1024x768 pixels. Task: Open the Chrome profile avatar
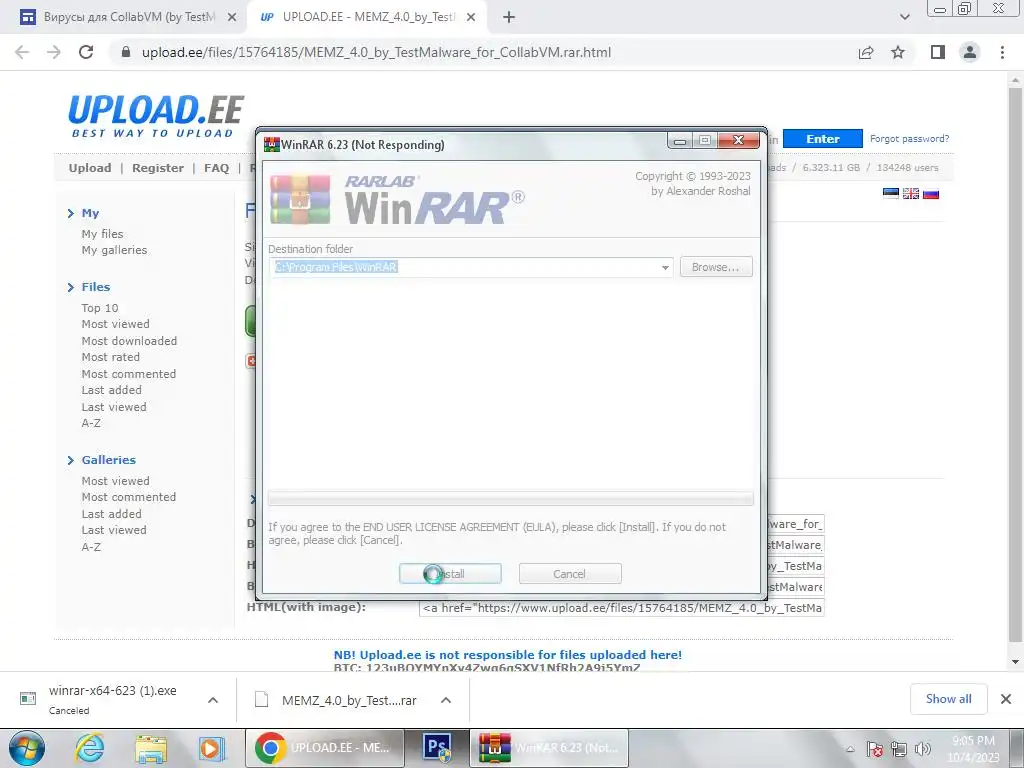click(x=970, y=52)
